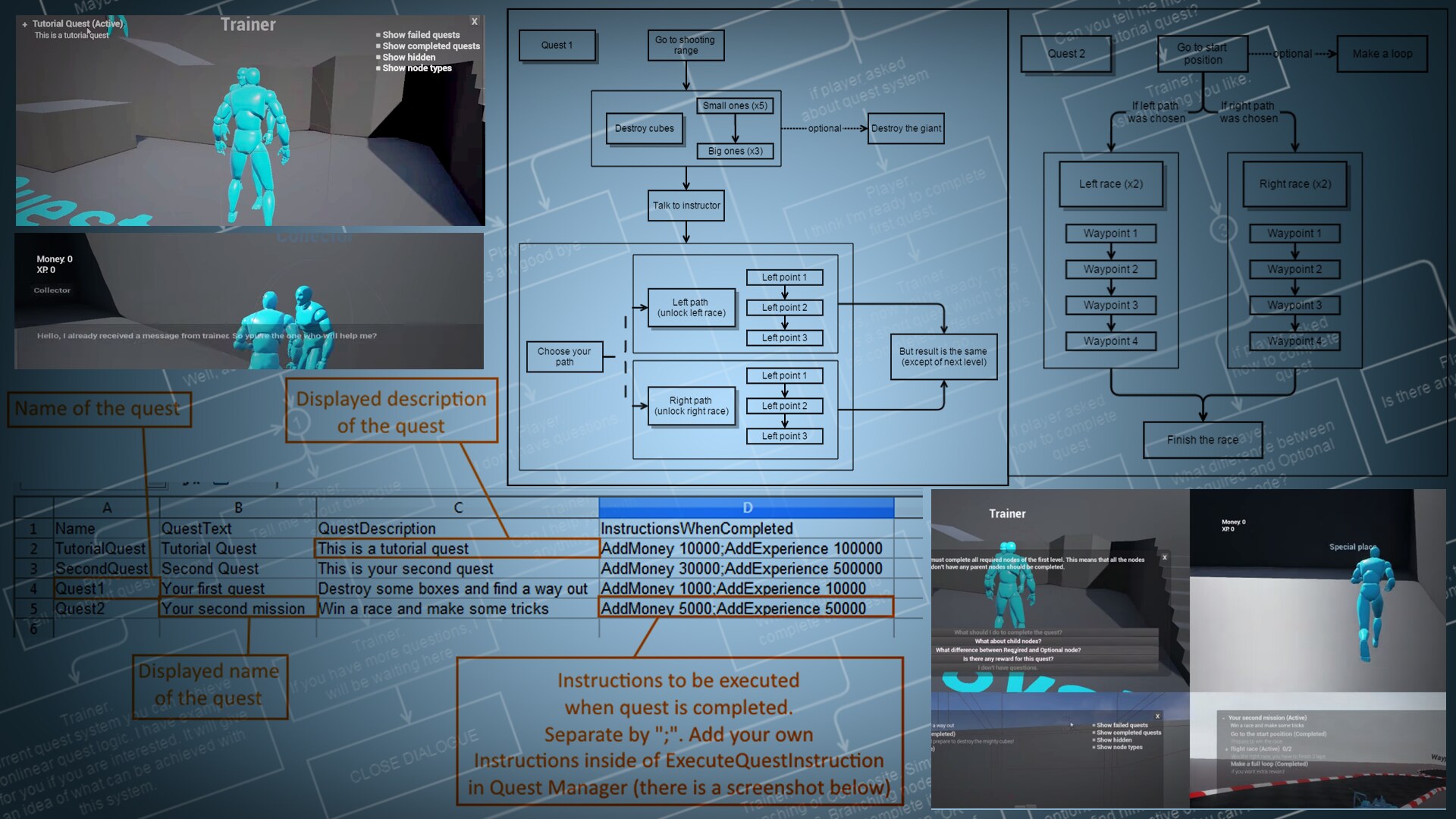Click the "Talk to instructor" quest node
Screen dimensions: 1456x819
coord(686,206)
